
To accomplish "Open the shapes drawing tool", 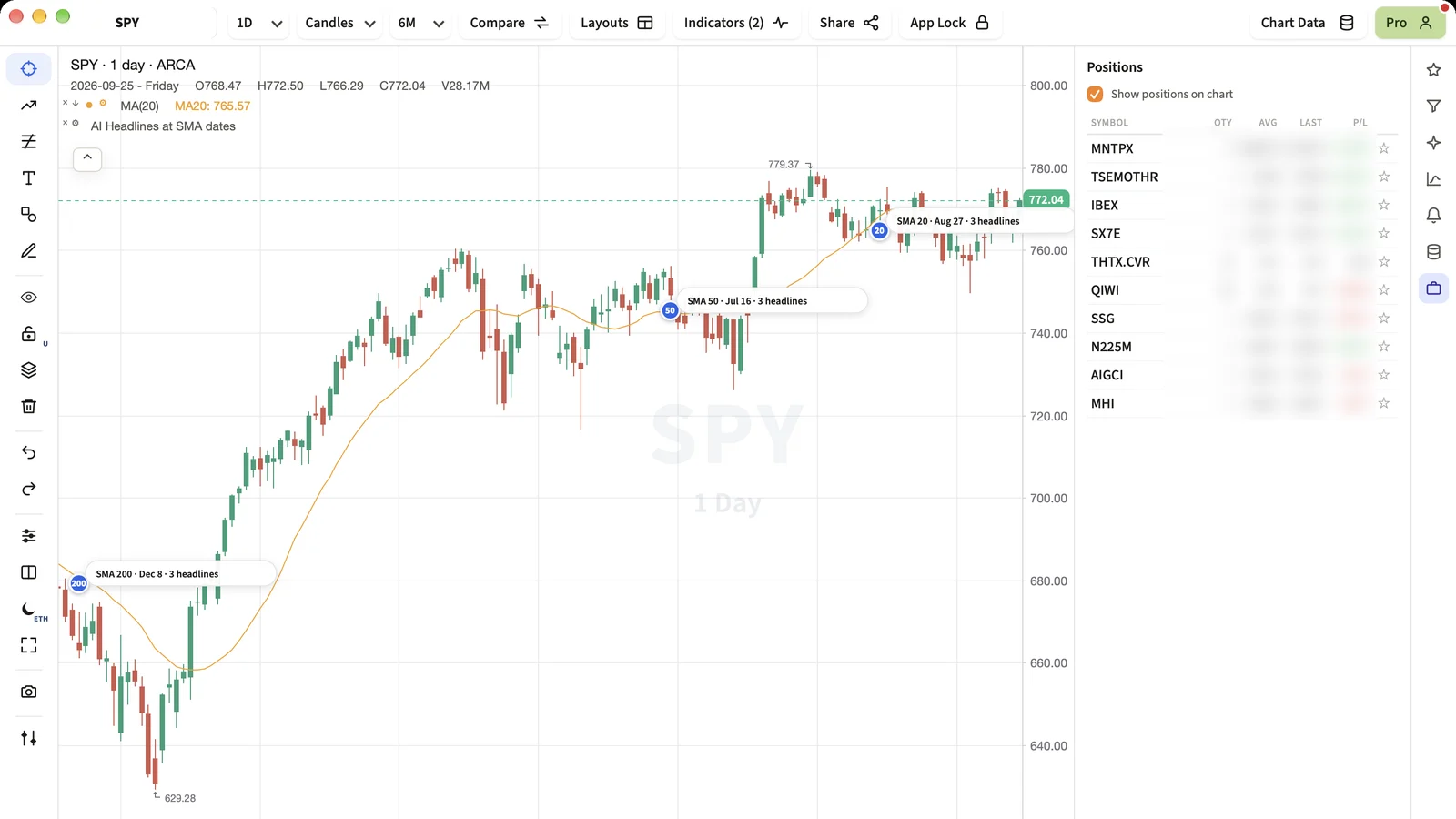I will 29,215.
